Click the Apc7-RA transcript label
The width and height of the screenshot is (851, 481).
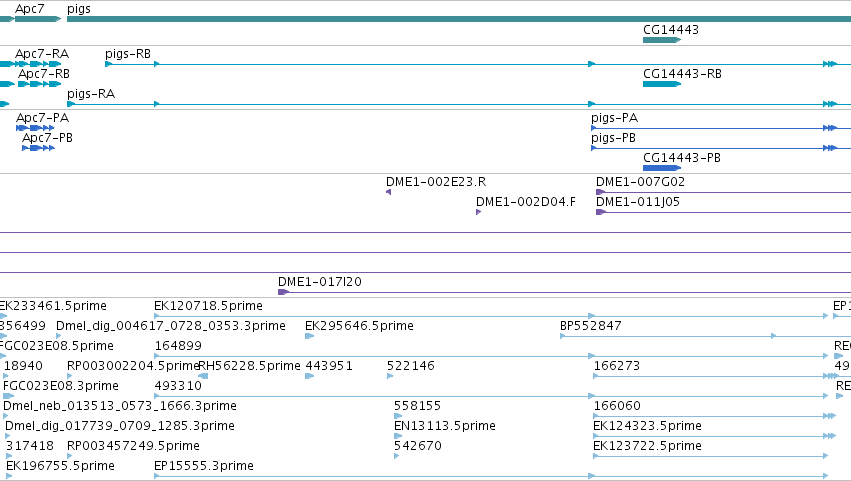(x=42, y=54)
